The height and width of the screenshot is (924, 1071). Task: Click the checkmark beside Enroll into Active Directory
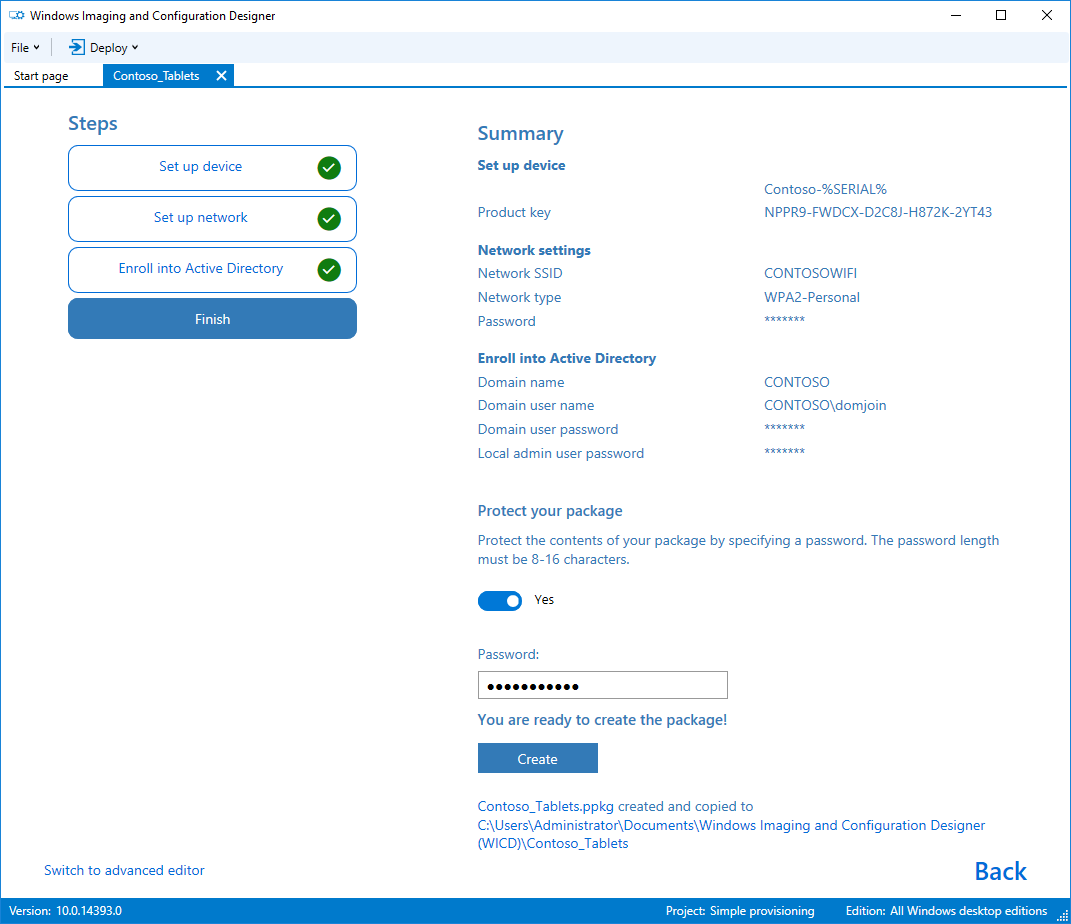[329, 270]
